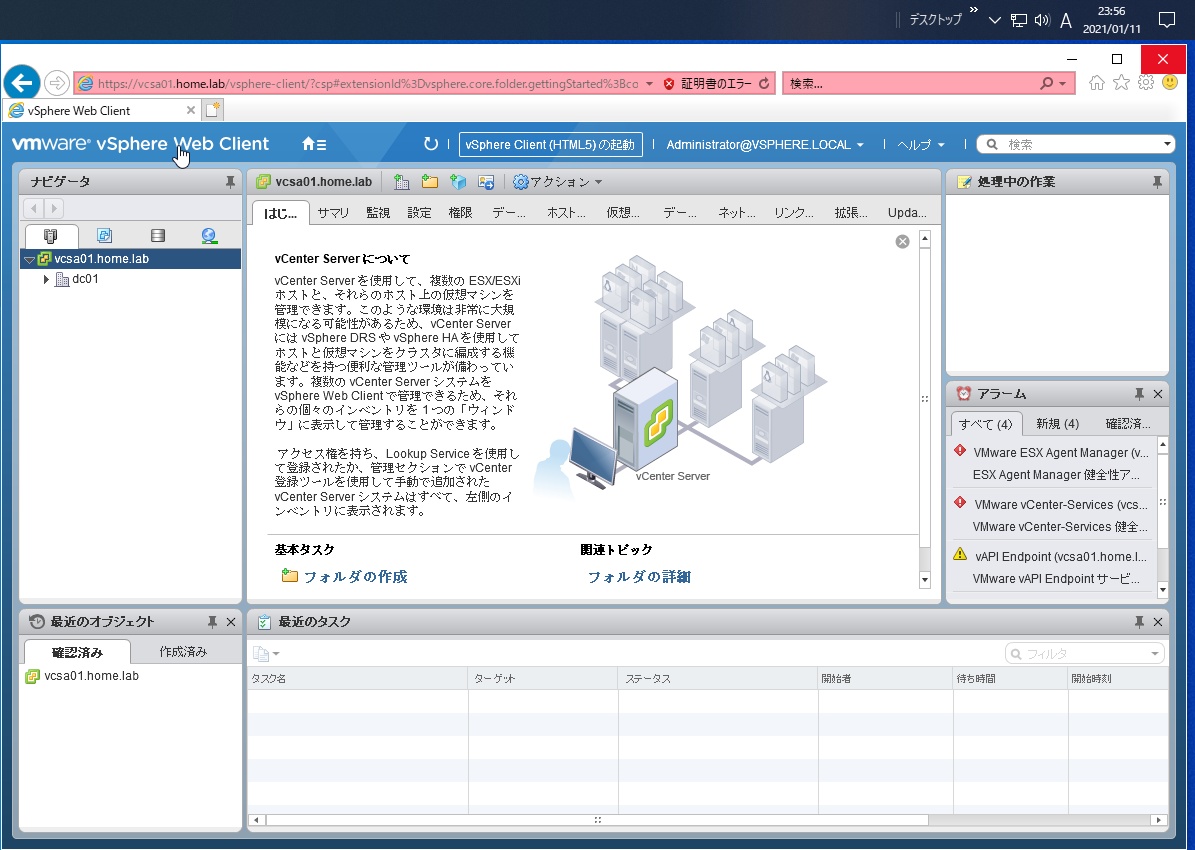1195x850 pixels.
Task: Open browser home page icon
Action: [1097, 83]
